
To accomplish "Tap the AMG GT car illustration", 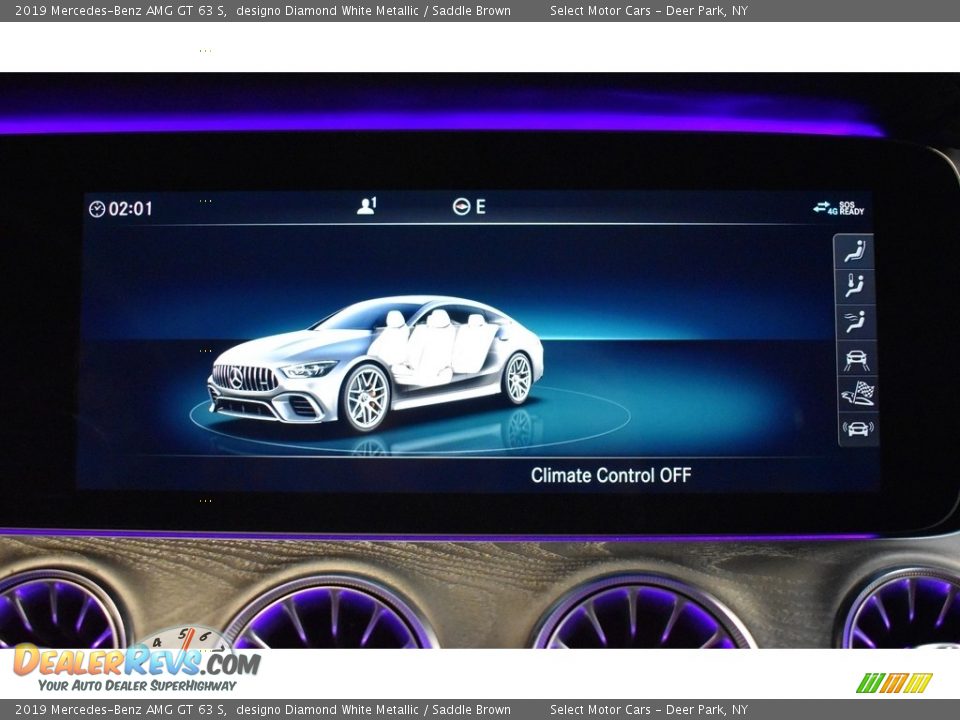I will [375, 365].
